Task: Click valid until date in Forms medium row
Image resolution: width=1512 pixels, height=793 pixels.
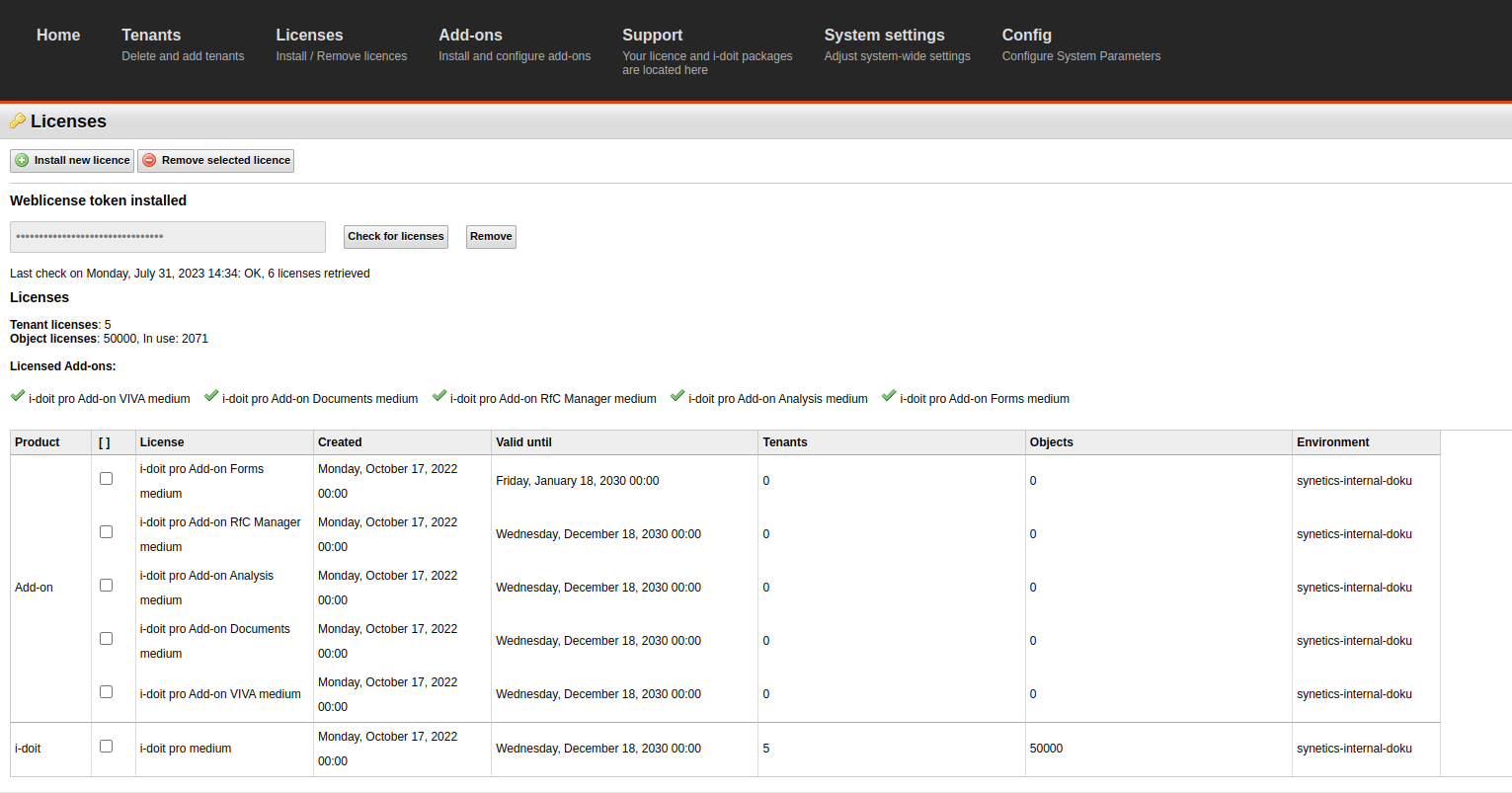Action: pos(577,481)
